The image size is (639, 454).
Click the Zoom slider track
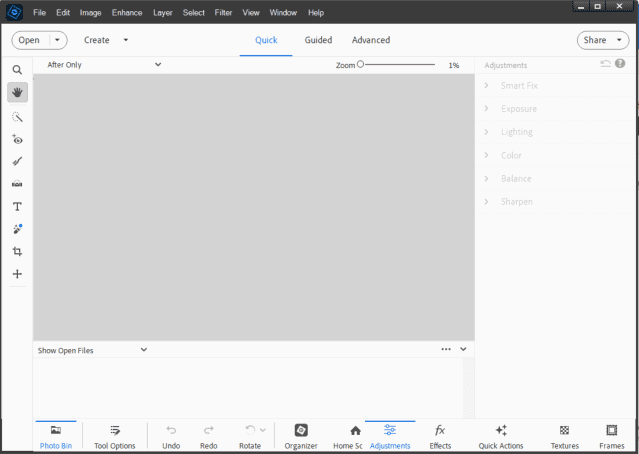tap(400, 64)
